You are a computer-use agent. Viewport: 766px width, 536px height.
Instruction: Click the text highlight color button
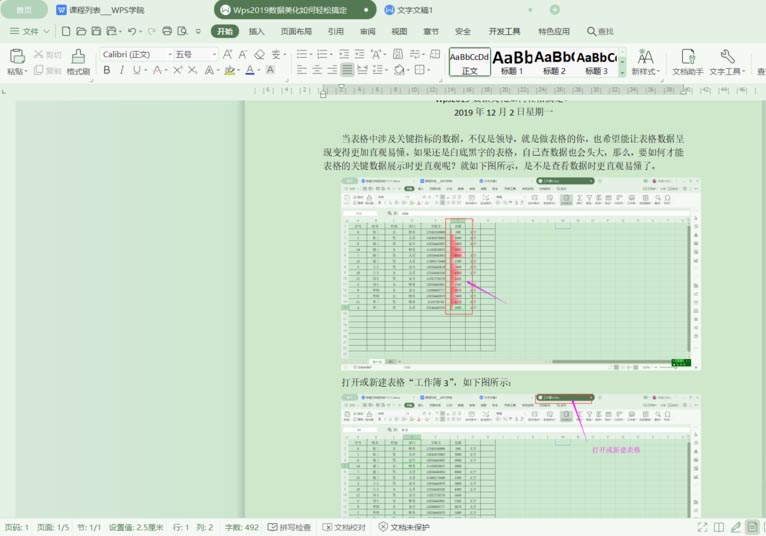pyautogui.click(x=229, y=70)
